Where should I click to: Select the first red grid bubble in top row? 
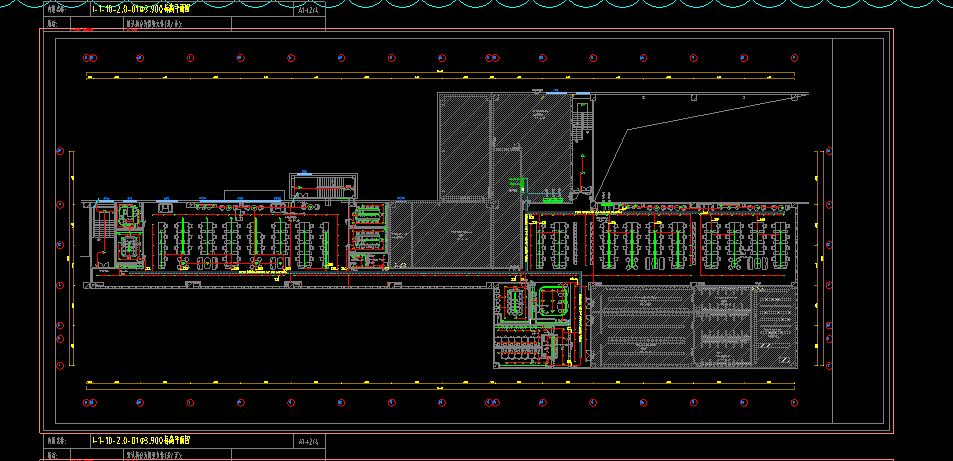tap(90, 56)
